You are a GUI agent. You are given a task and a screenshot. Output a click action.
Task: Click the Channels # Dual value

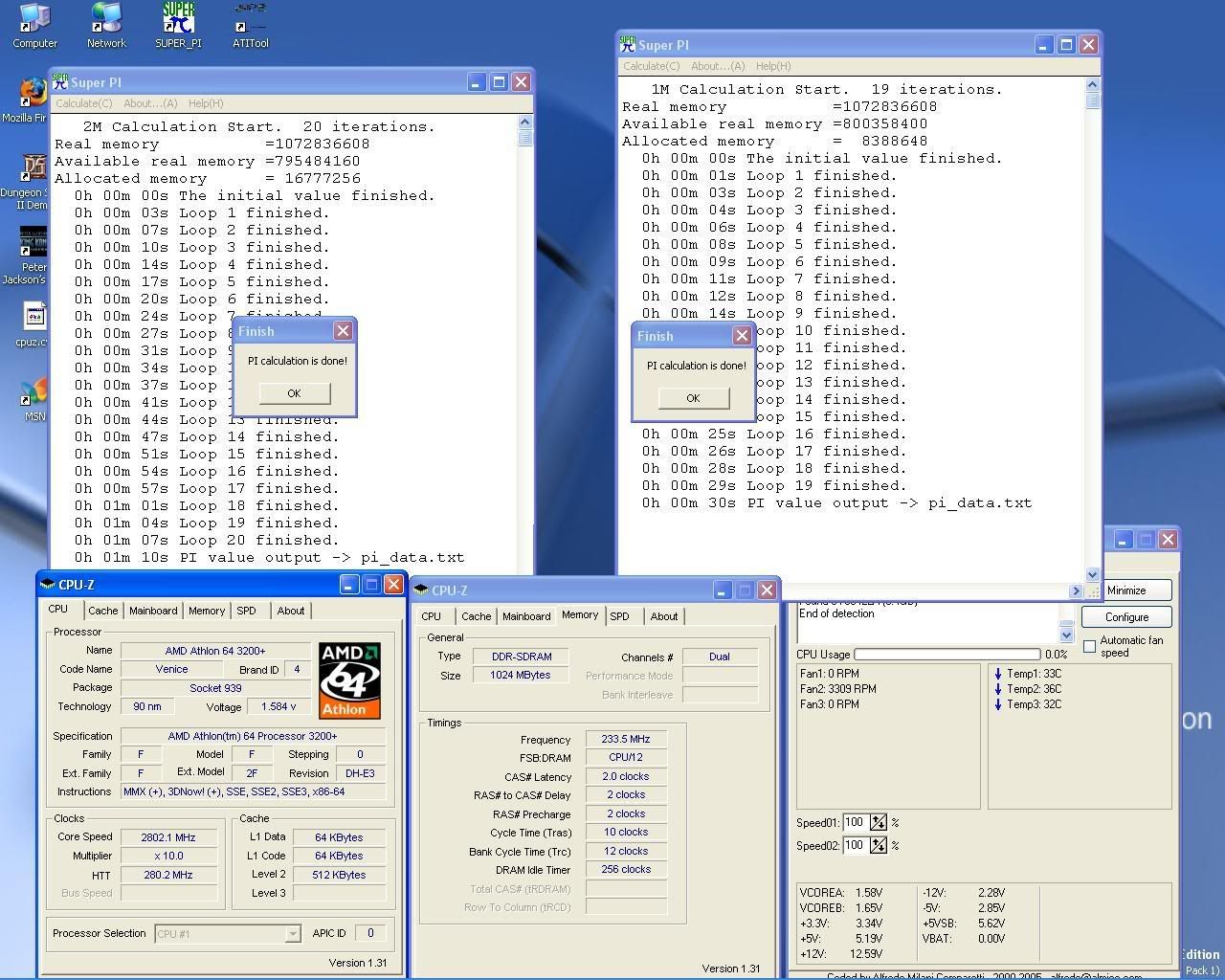pyautogui.click(x=720, y=657)
